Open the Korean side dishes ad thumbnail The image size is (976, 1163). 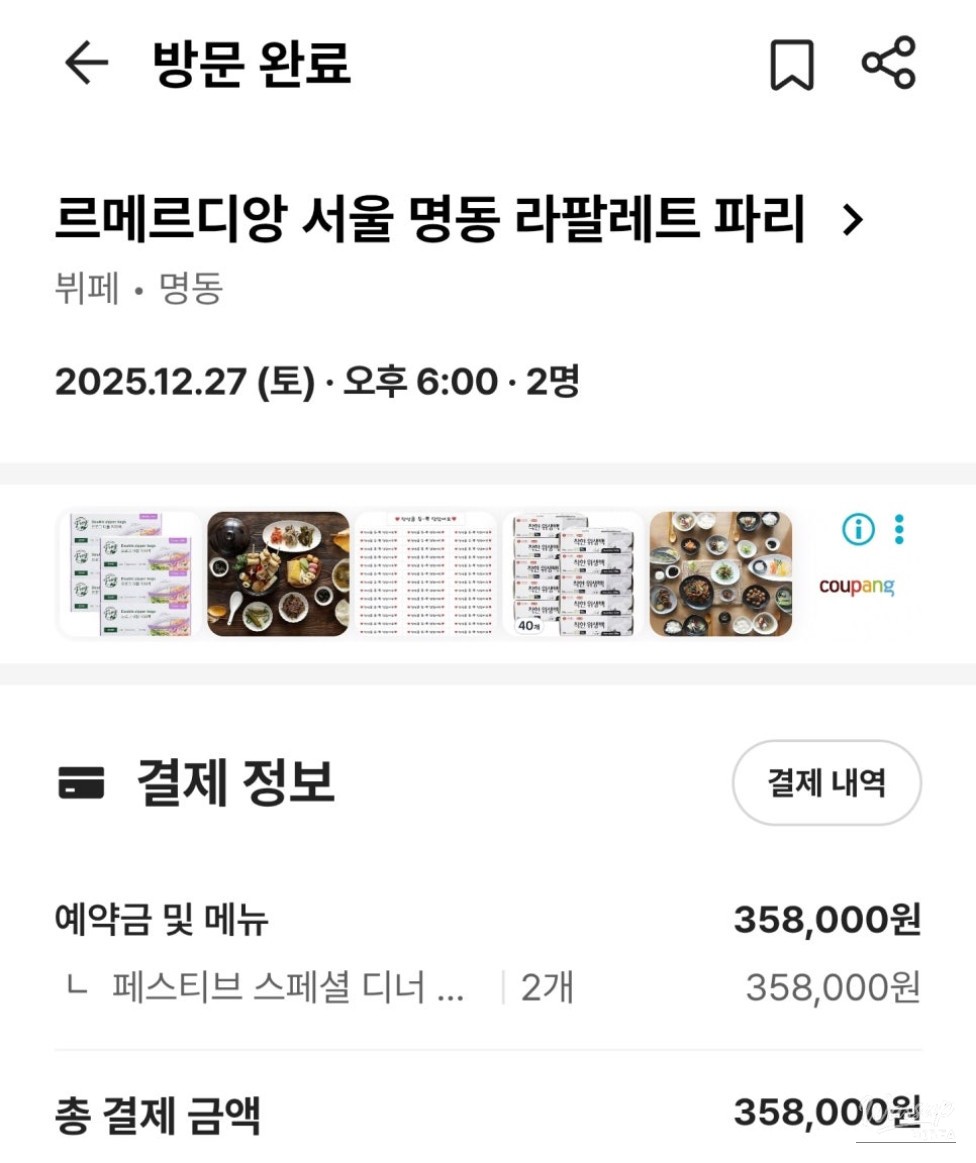[720, 574]
